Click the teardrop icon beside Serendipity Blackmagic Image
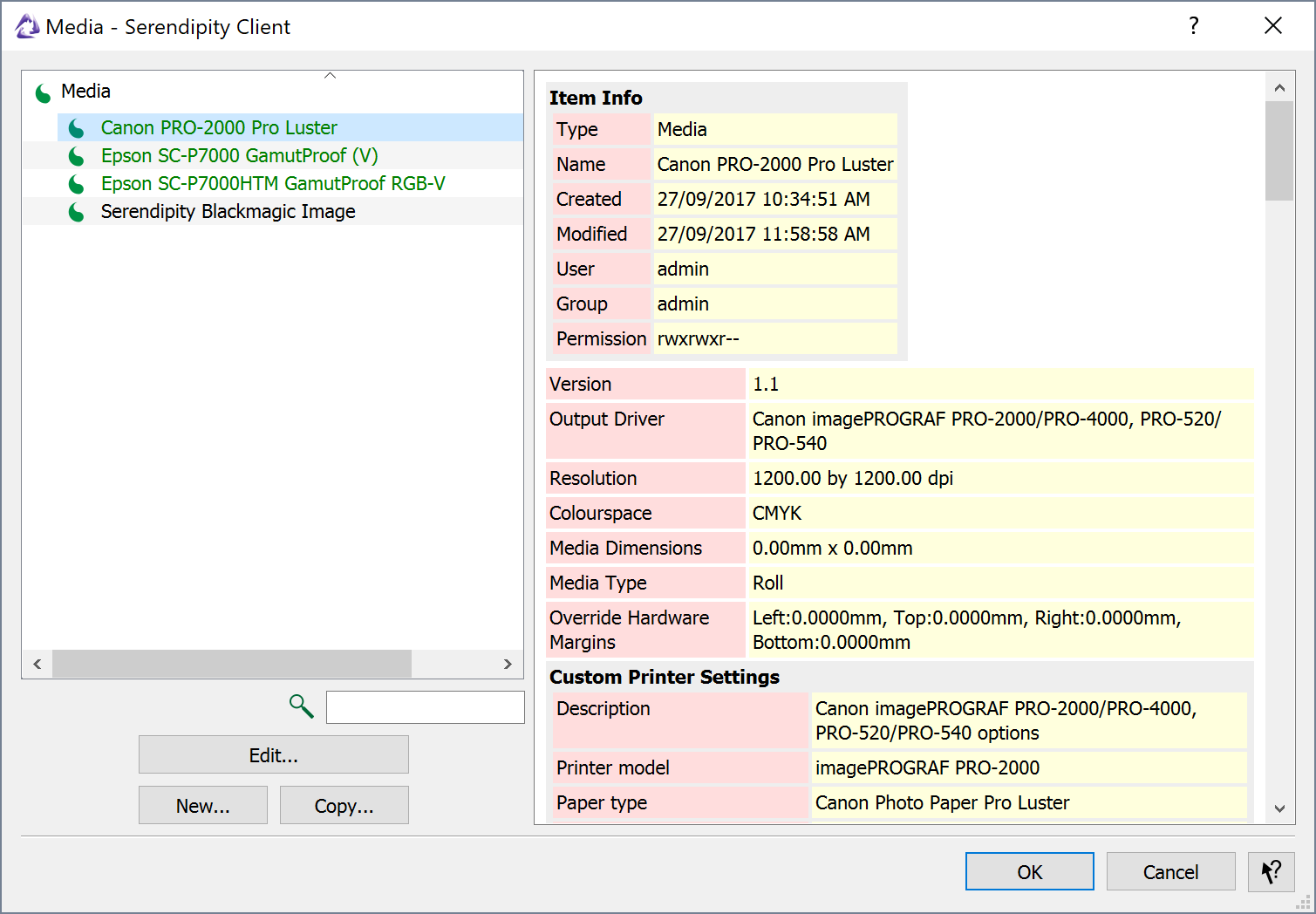 [x=76, y=211]
